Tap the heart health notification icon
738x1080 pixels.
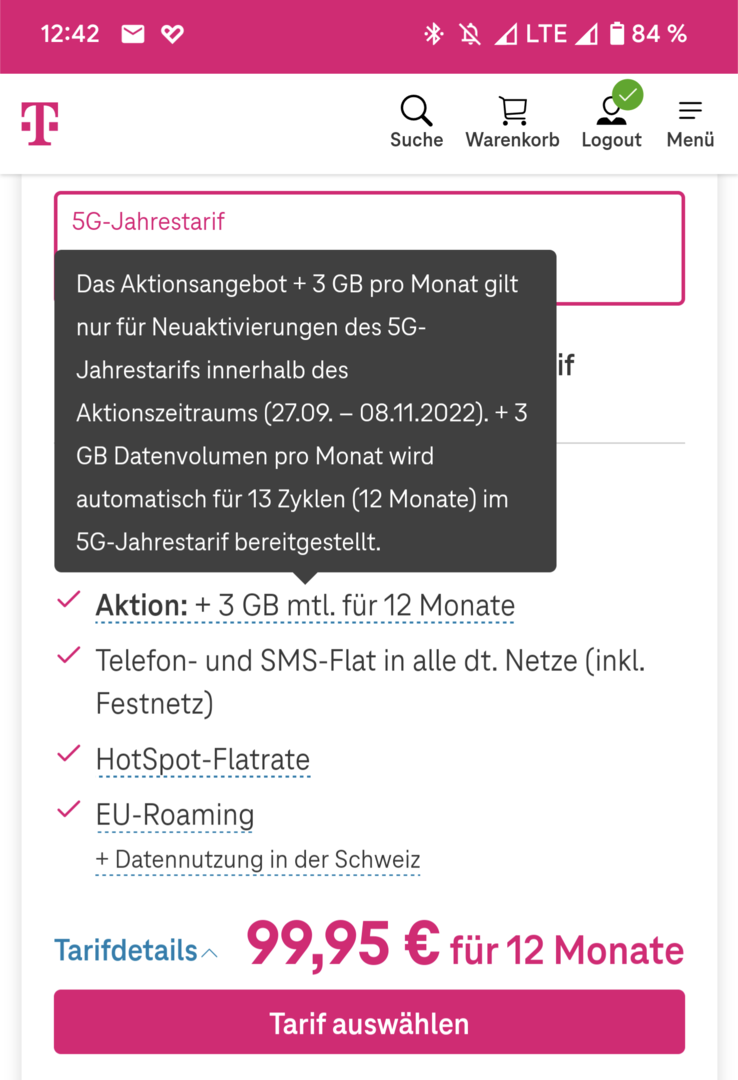coord(172,34)
